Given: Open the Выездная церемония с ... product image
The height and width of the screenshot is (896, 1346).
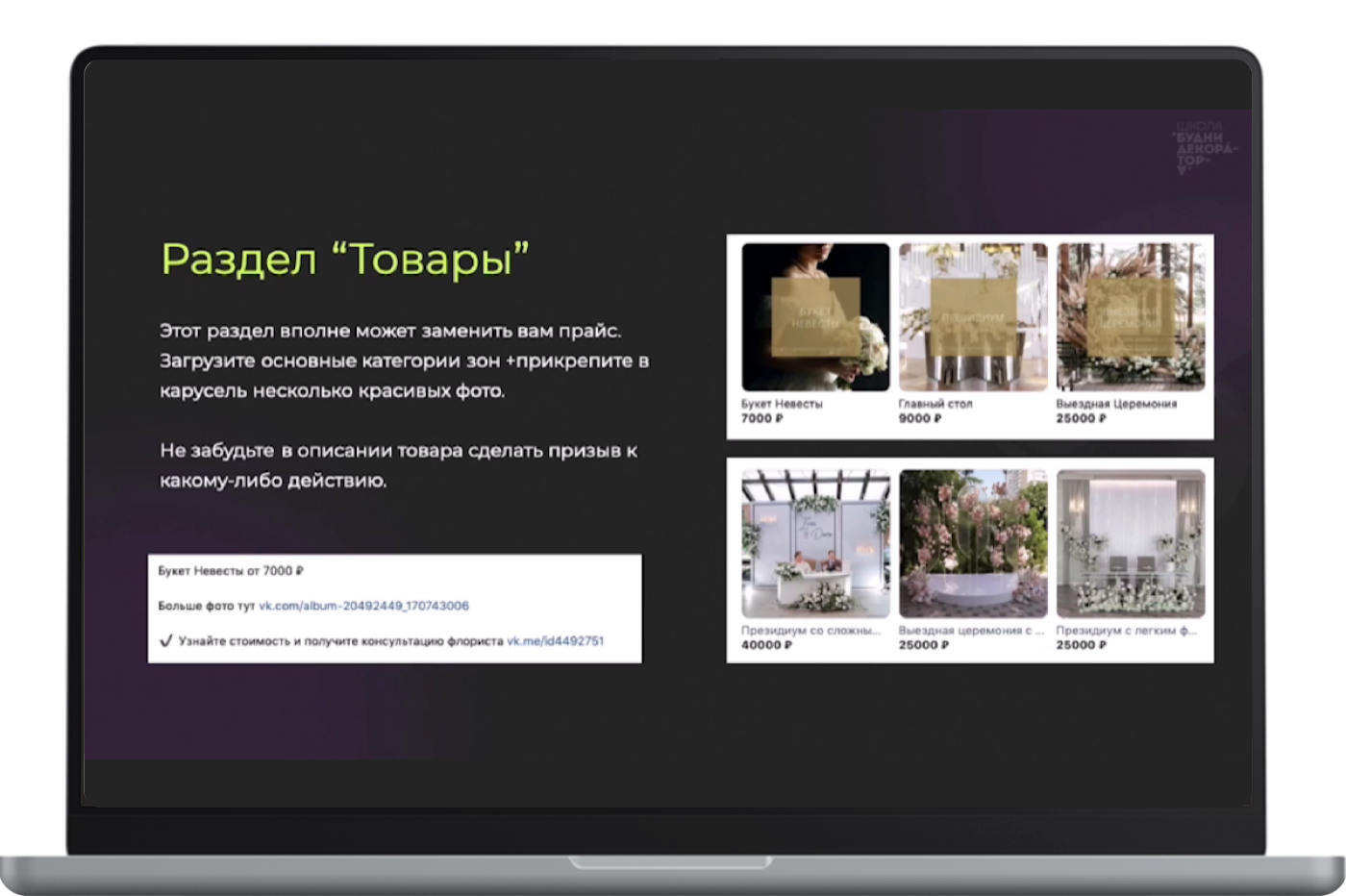Looking at the screenshot, I should click(973, 543).
